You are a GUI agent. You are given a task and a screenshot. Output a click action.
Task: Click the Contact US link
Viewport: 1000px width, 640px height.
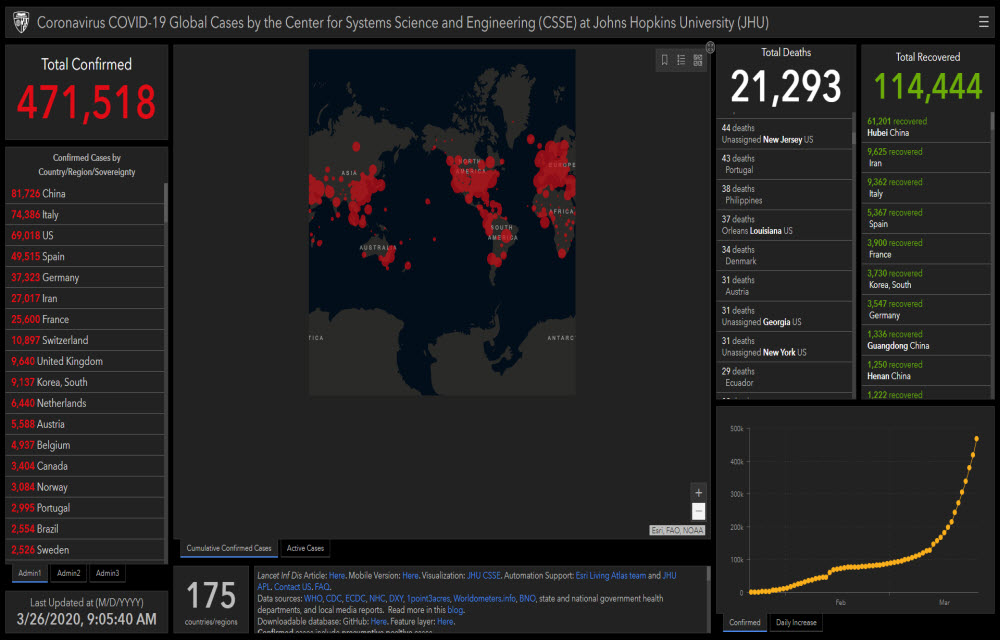292,587
